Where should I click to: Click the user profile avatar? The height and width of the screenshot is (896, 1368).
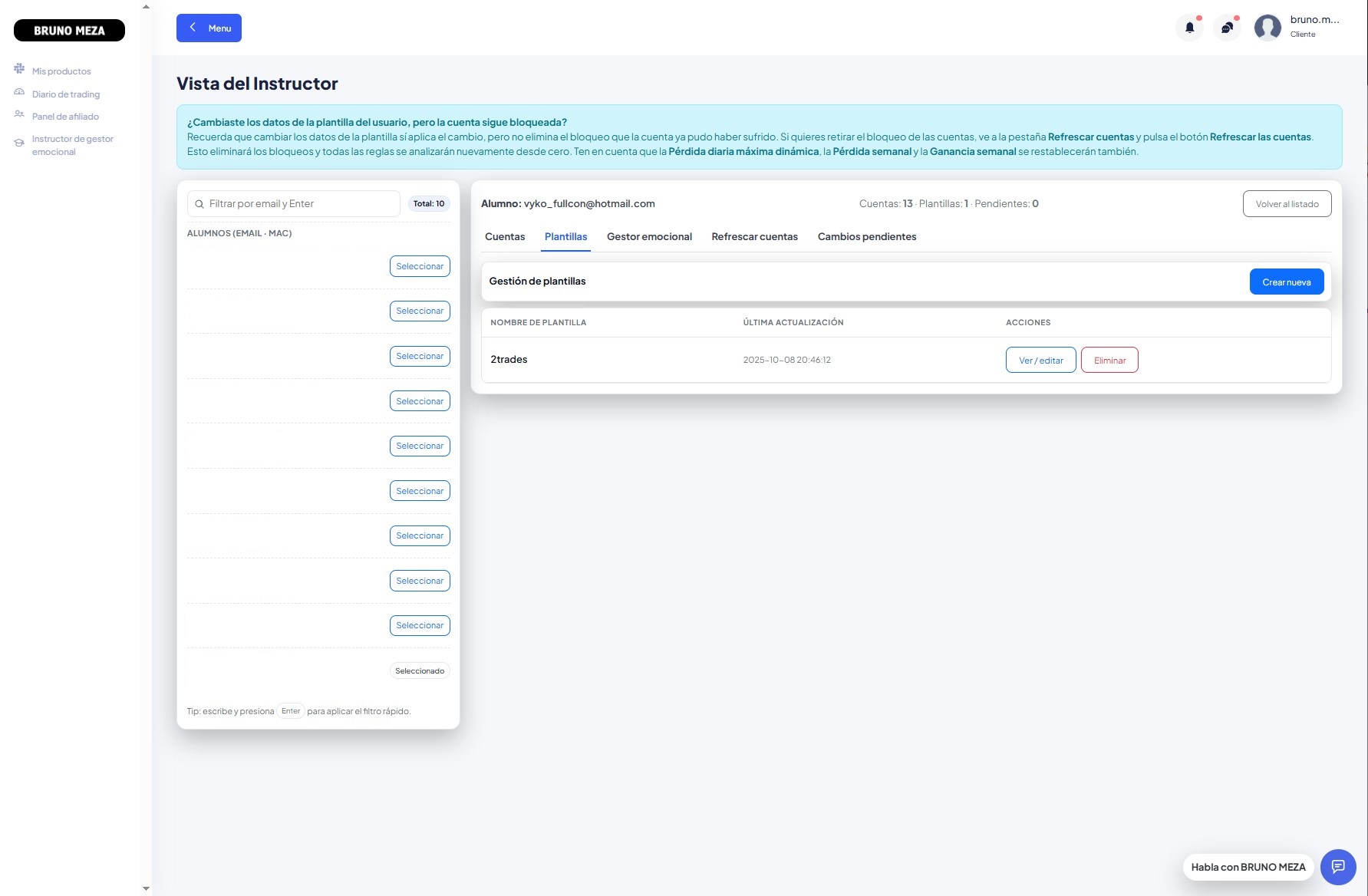[1267, 28]
